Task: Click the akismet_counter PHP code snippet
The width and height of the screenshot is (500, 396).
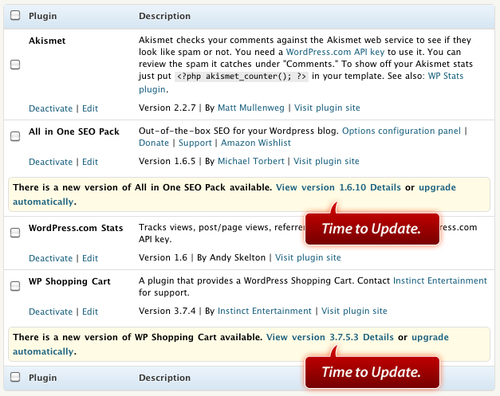Action: click(242, 76)
